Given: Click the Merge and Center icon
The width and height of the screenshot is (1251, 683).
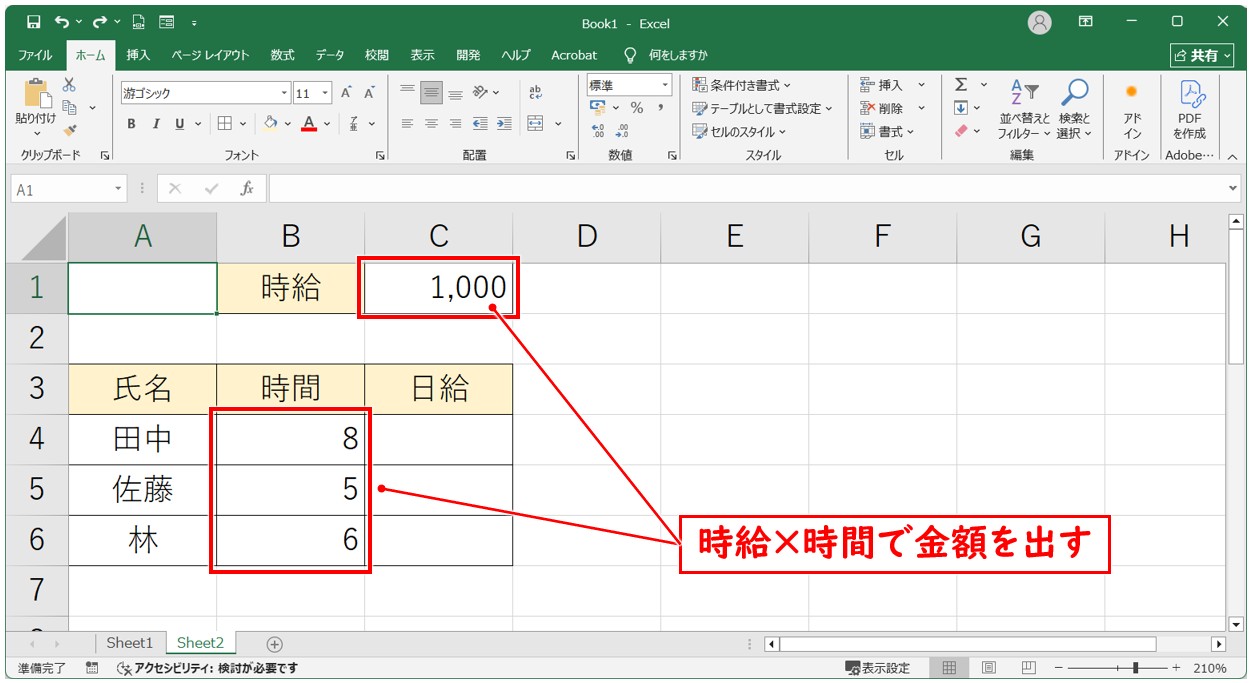Looking at the screenshot, I should pos(535,124).
